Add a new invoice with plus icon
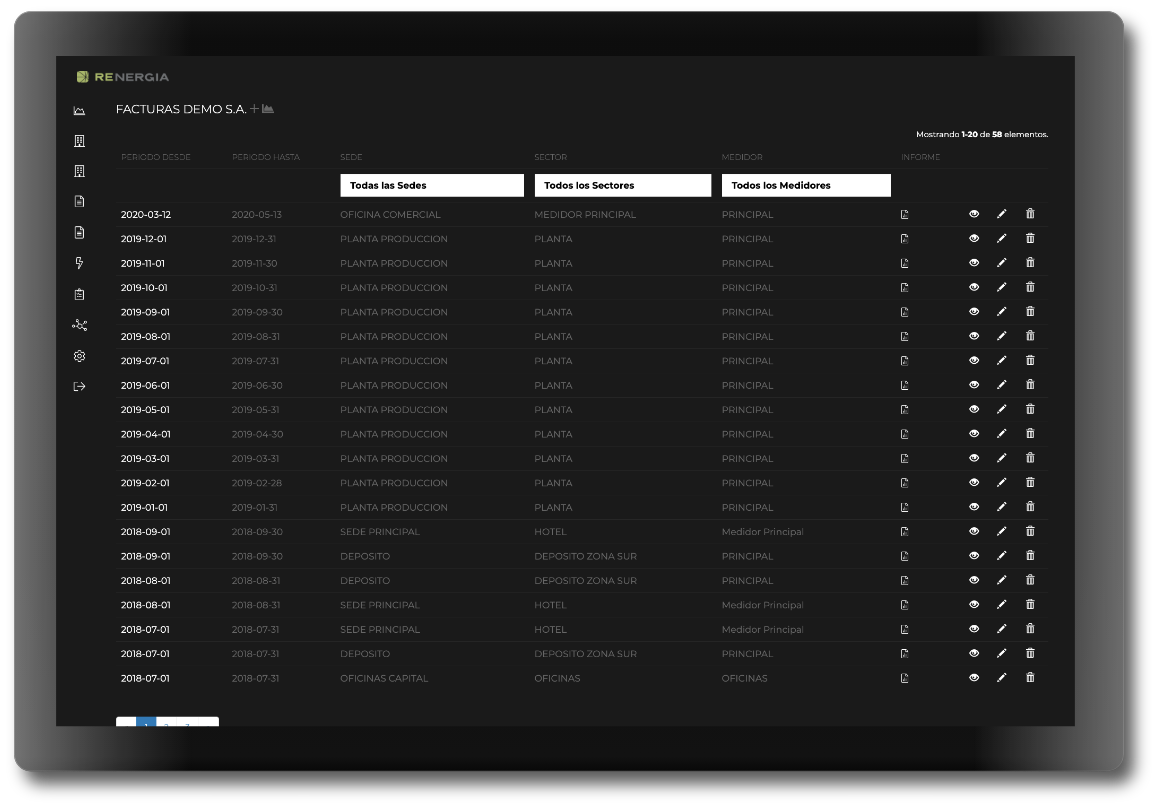The height and width of the screenshot is (809, 1158). tap(254, 108)
